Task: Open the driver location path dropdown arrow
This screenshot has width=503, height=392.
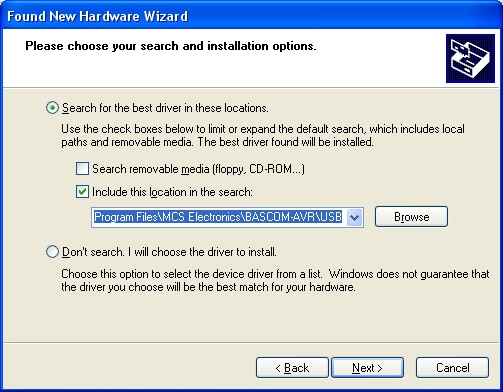Action: 354,217
